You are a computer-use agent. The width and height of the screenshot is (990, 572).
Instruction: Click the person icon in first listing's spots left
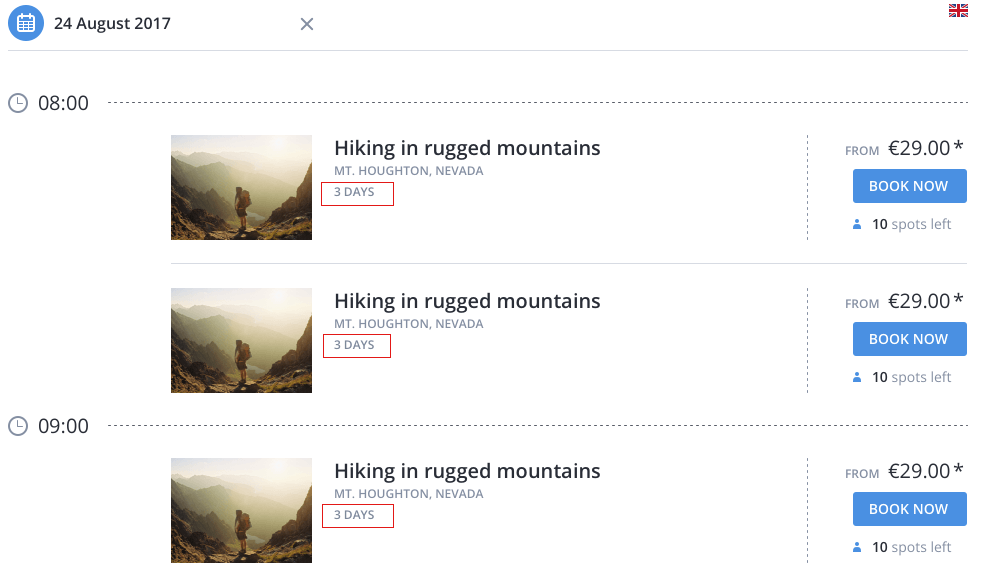(857, 224)
